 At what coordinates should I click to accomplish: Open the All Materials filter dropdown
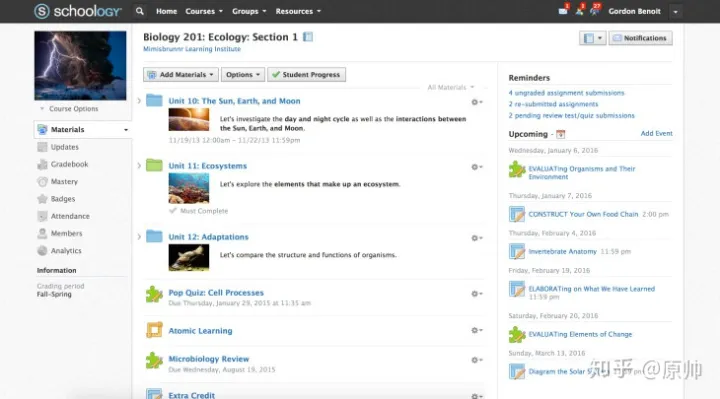[450, 87]
